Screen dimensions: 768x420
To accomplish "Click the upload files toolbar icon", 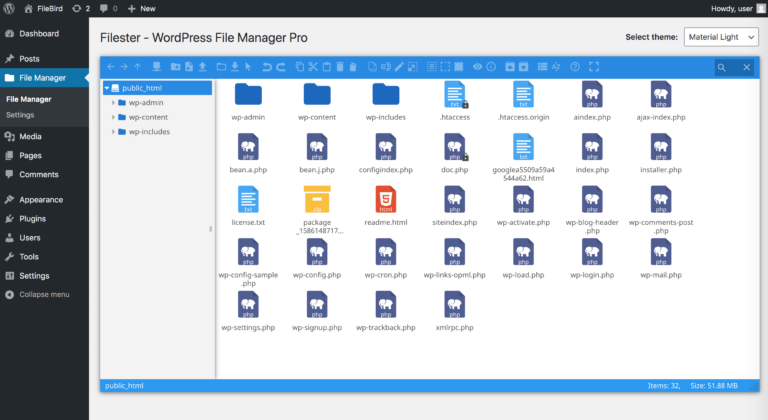I will tap(202, 67).
